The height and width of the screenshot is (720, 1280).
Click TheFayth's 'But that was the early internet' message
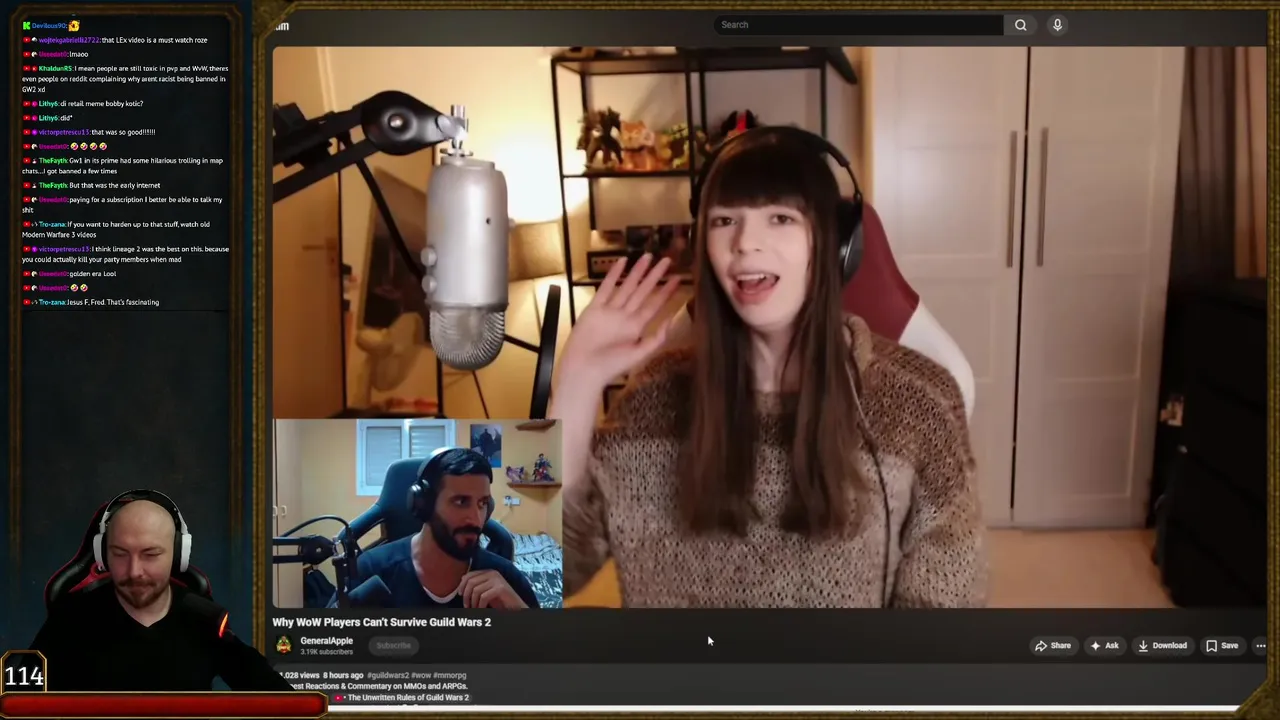coord(115,186)
